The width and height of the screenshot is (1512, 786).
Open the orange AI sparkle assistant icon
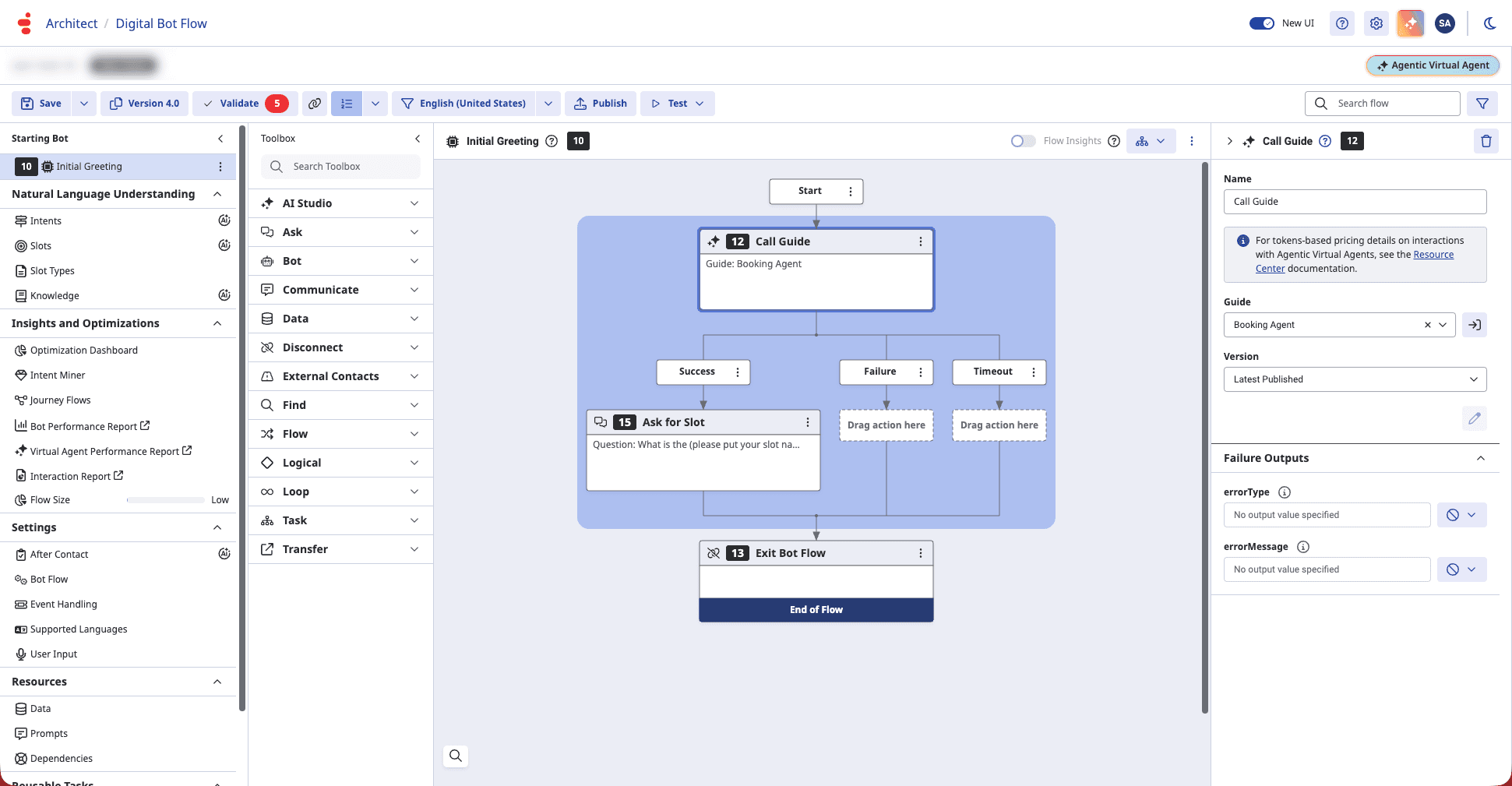point(1411,23)
